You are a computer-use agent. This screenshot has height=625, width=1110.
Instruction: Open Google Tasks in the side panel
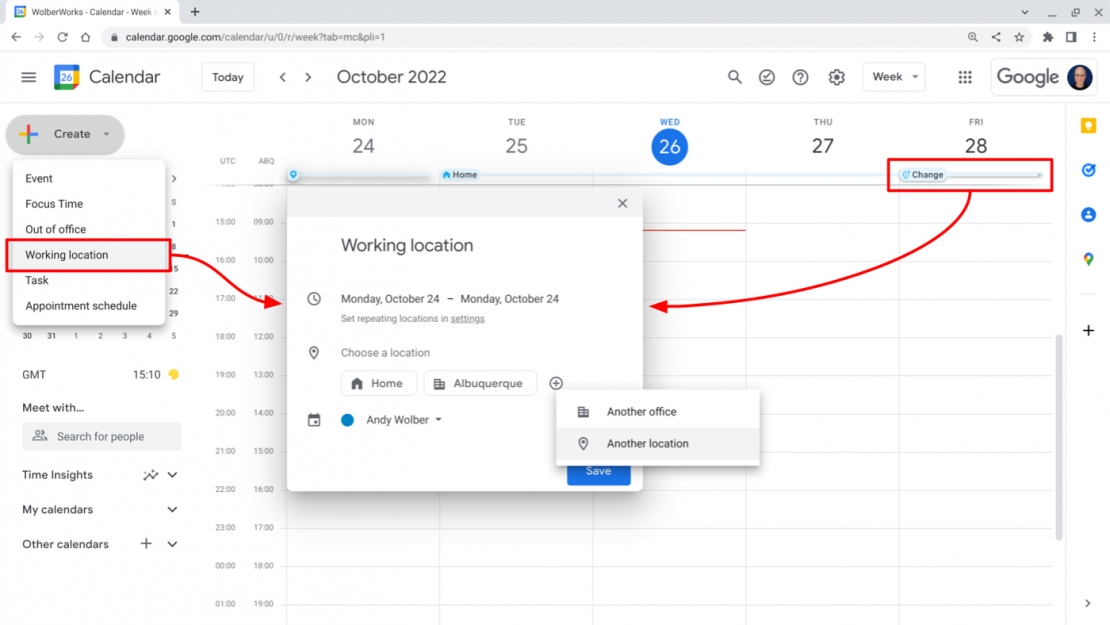click(1088, 170)
